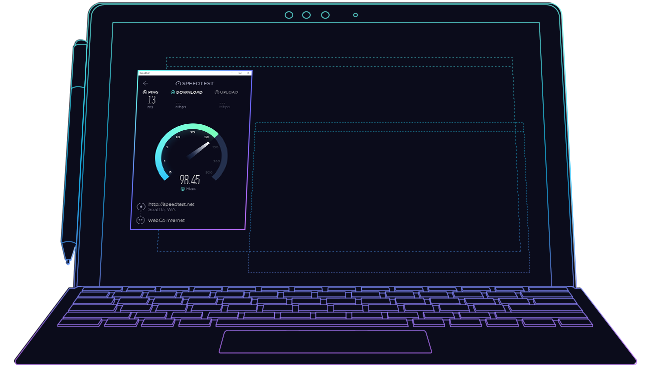Screen dimensions: 650x367
Task: Click the 98.45 speed reading
Action: coord(190,179)
